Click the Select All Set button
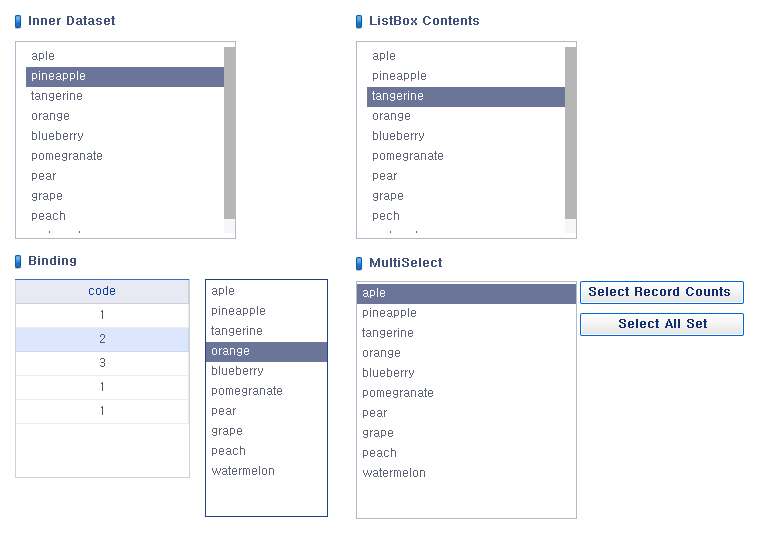759x540 pixels. point(662,324)
